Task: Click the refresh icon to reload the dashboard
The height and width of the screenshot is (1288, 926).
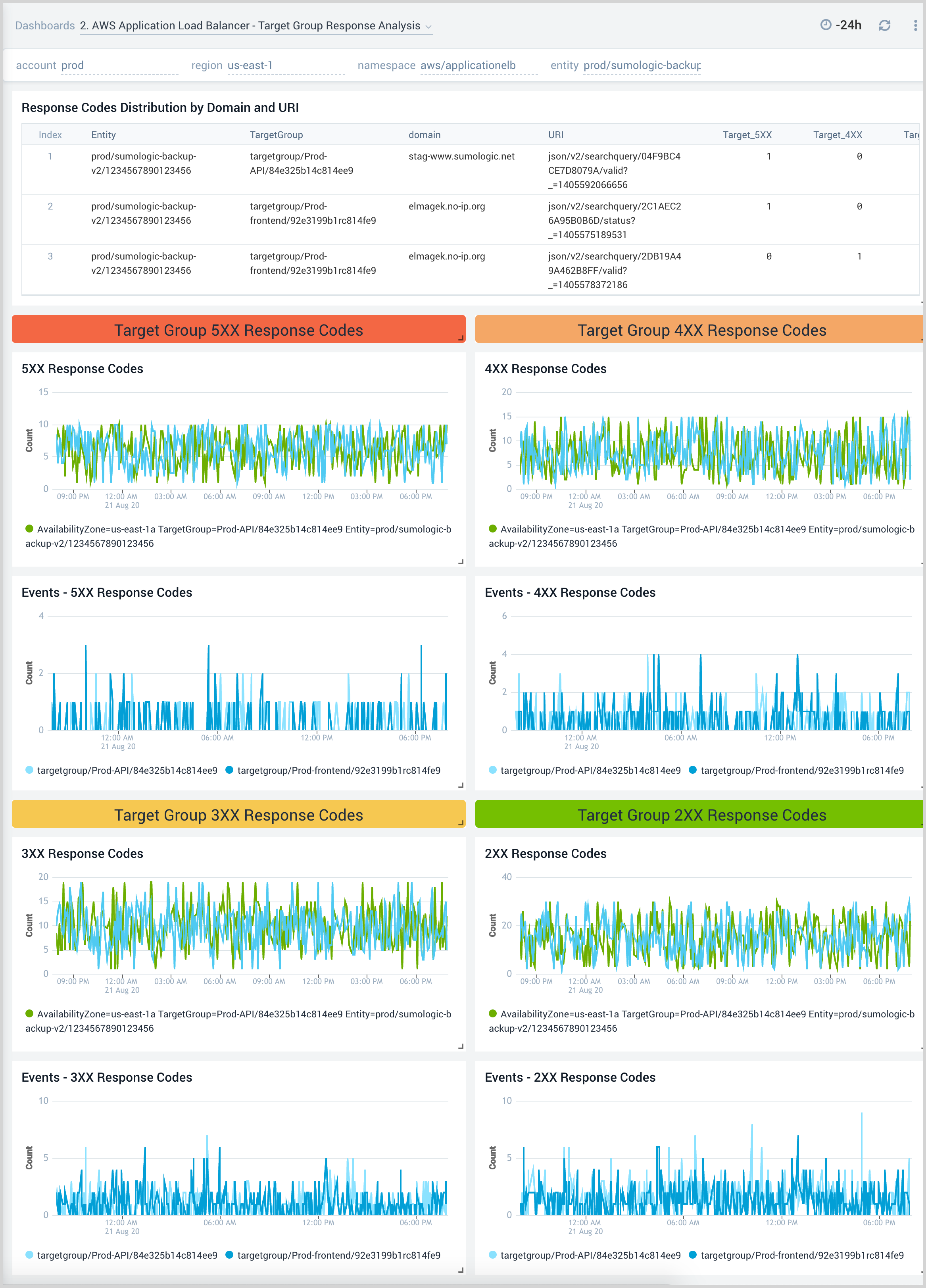Action: (x=886, y=25)
